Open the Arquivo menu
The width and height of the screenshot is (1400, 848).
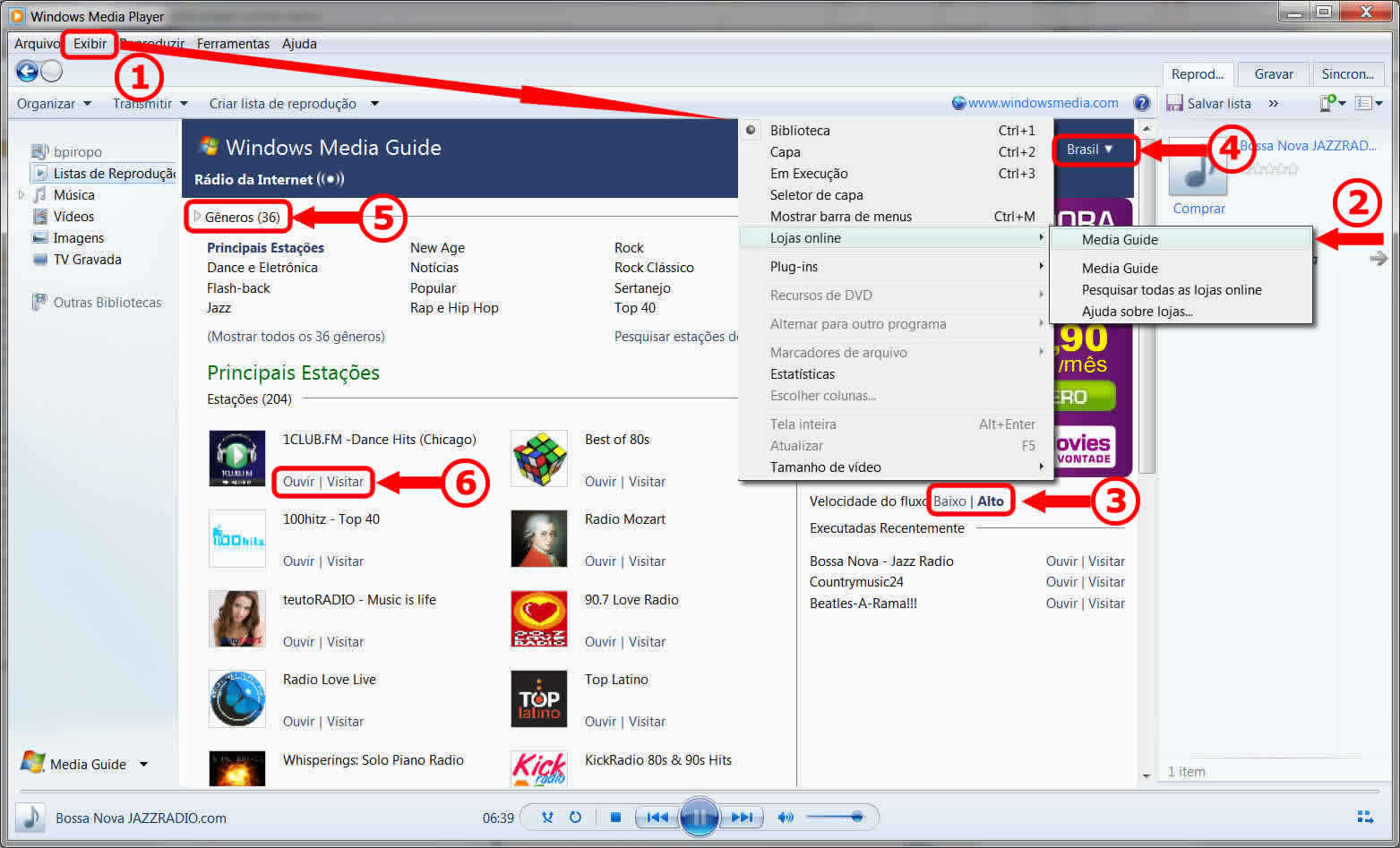[x=37, y=43]
